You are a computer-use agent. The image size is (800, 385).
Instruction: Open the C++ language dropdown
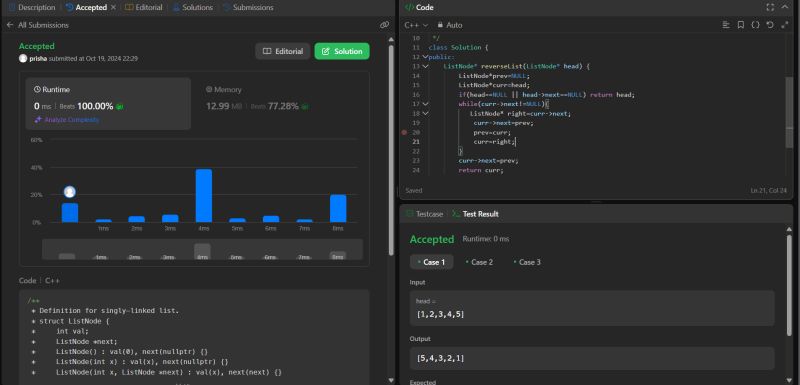tap(416, 24)
